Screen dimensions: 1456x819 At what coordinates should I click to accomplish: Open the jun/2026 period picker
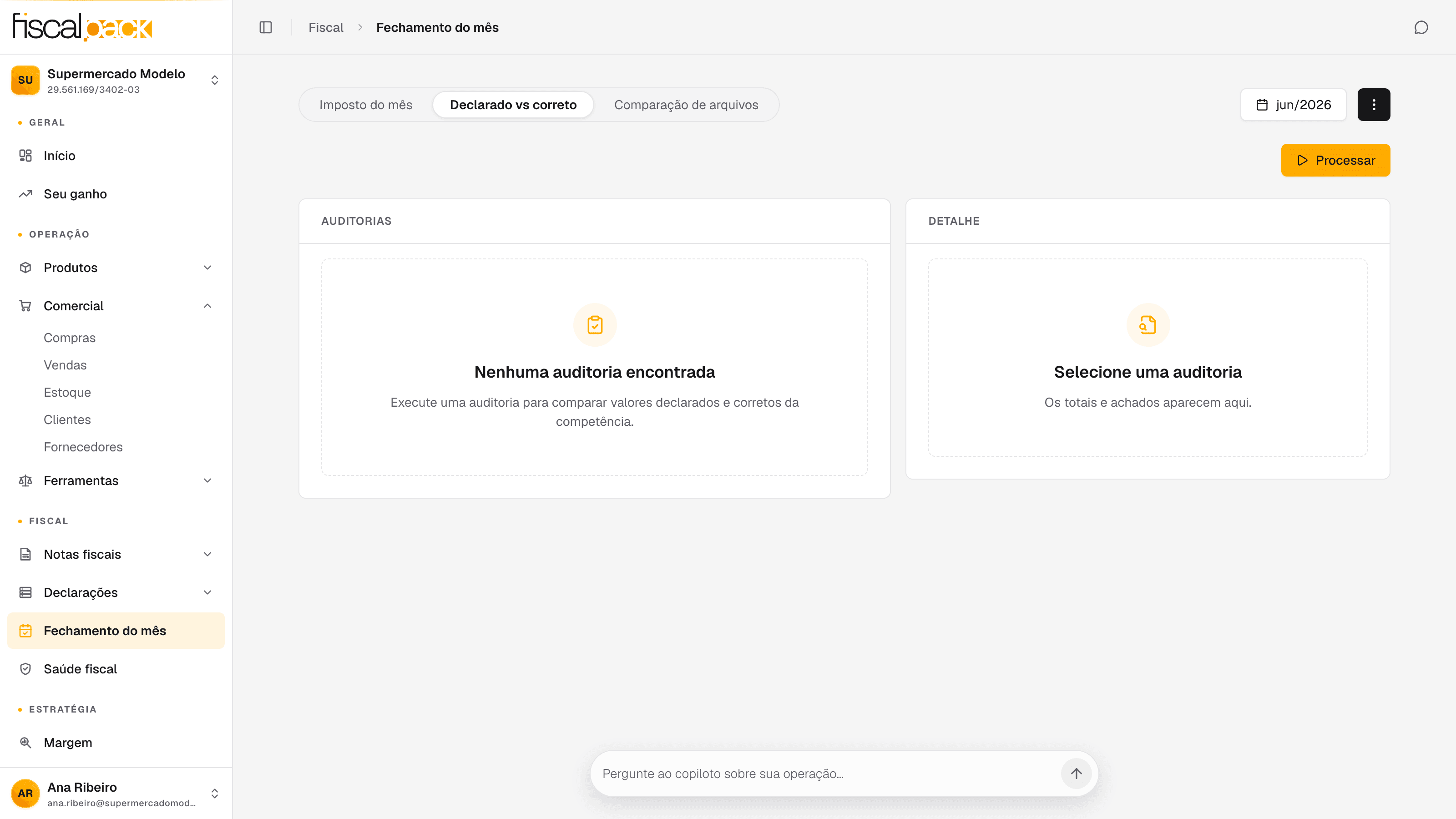(x=1293, y=105)
